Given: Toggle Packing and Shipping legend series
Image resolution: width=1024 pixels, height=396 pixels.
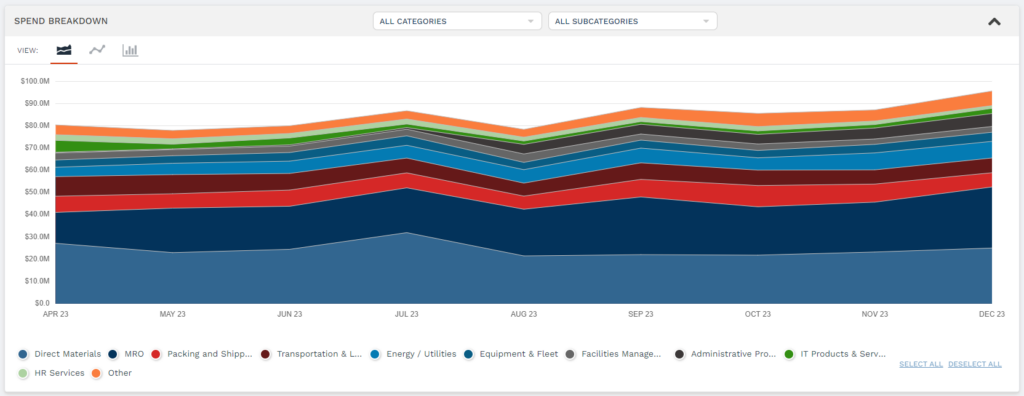Looking at the screenshot, I should pyautogui.click(x=201, y=354).
